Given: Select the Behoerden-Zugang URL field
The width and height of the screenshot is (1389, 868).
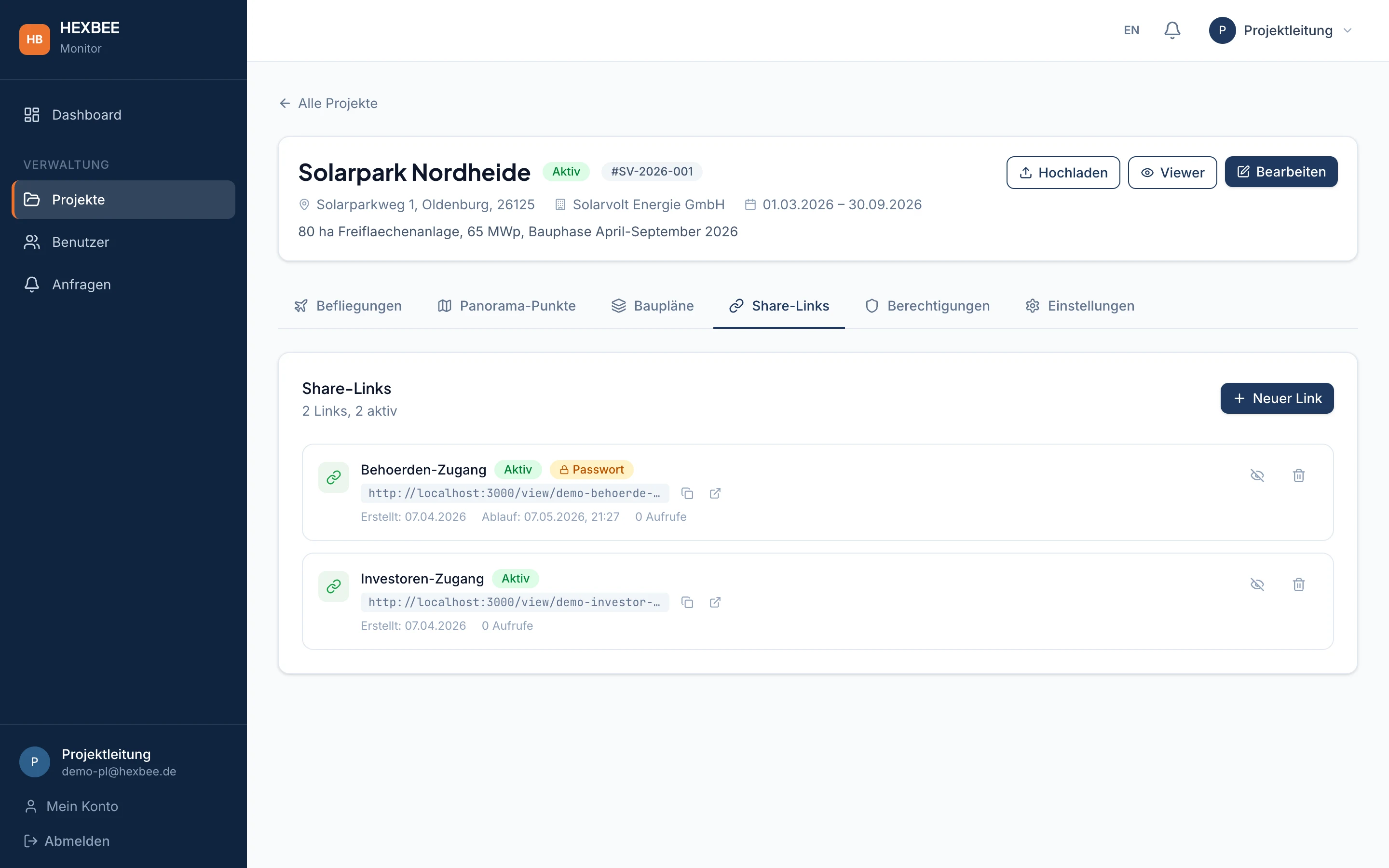Looking at the screenshot, I should [514, 493].
